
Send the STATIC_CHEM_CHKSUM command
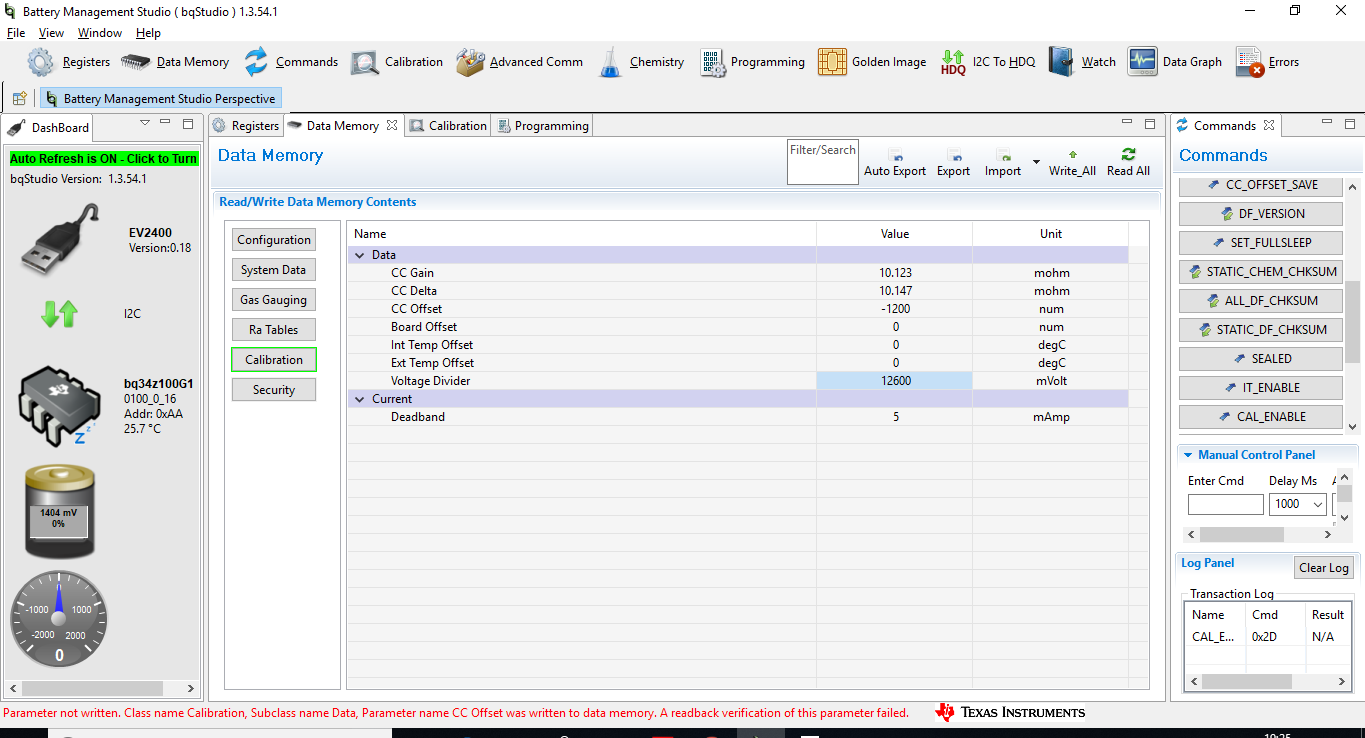coord(1261,271)
